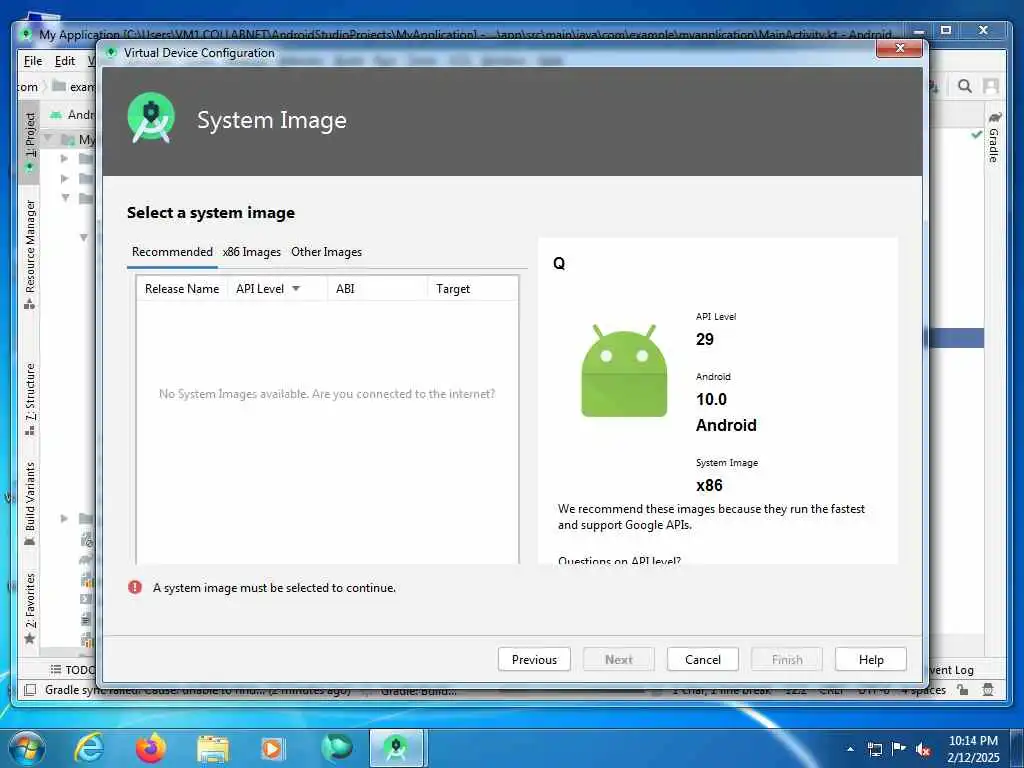Click the inspector hat icon in status bar
The width and height of the screenshot is (1024, 768).
pyautogui.click(x=988, y=690)
